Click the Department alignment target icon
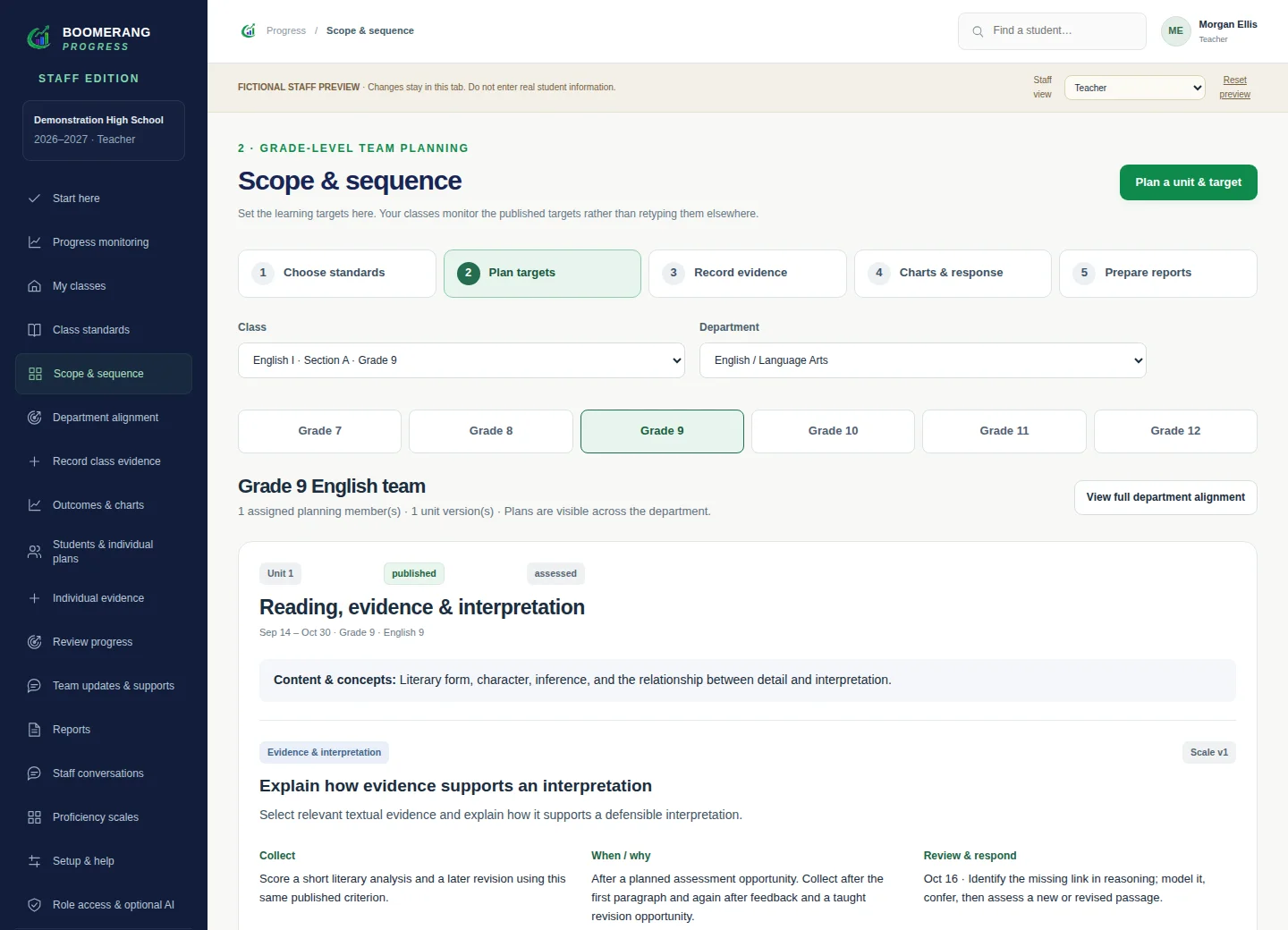 coord(34,418)
